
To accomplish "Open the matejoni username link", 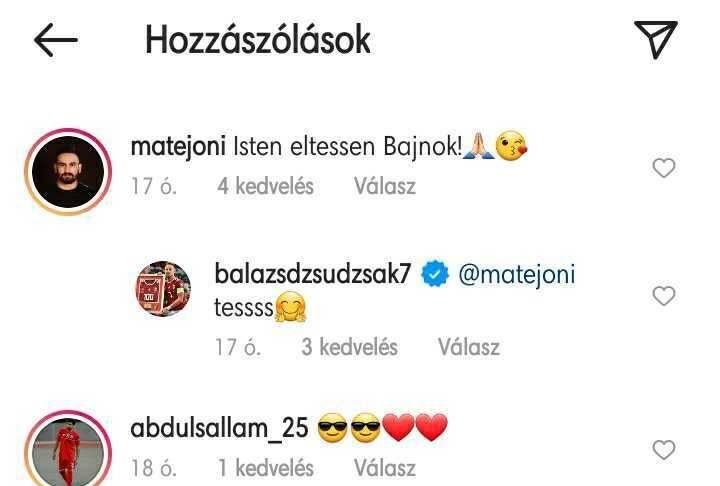I will tap(178, 147).
